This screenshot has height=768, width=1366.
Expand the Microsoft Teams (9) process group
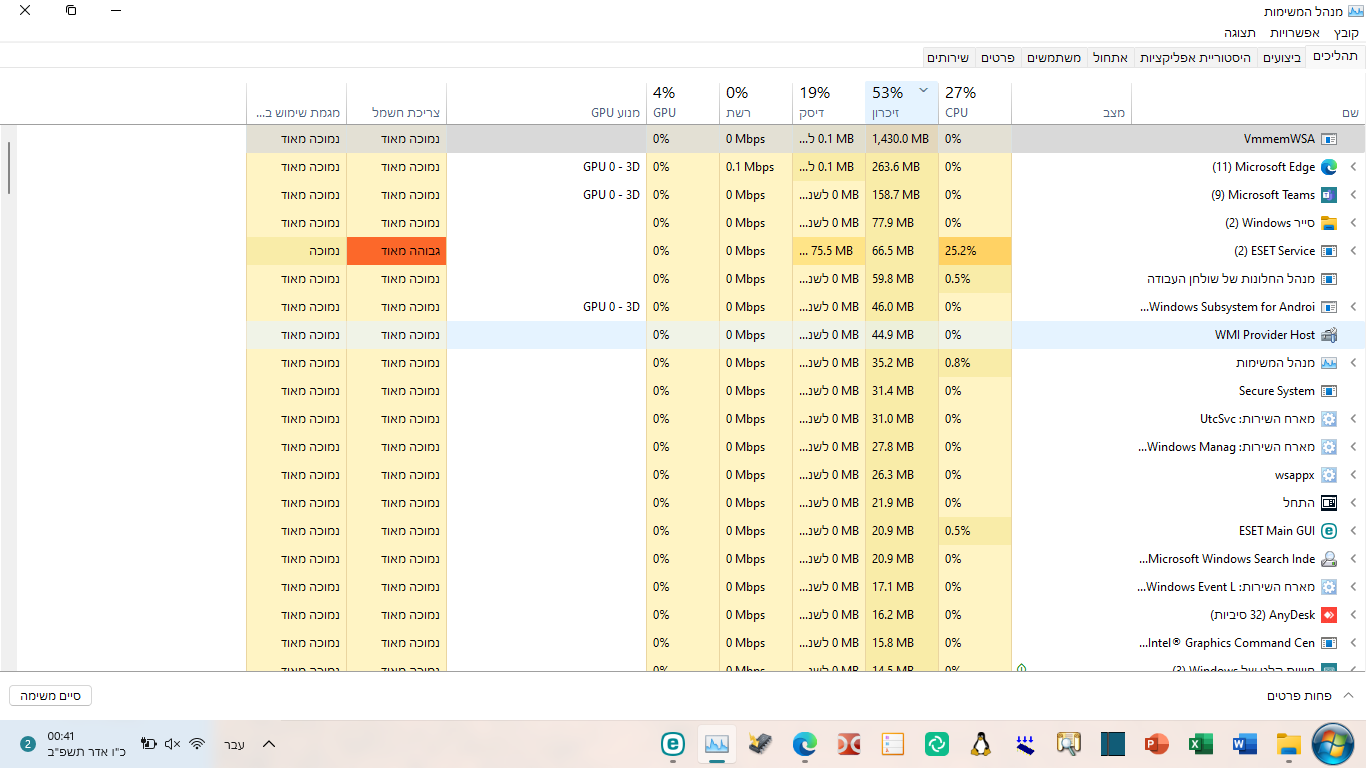click(1354, 195)
